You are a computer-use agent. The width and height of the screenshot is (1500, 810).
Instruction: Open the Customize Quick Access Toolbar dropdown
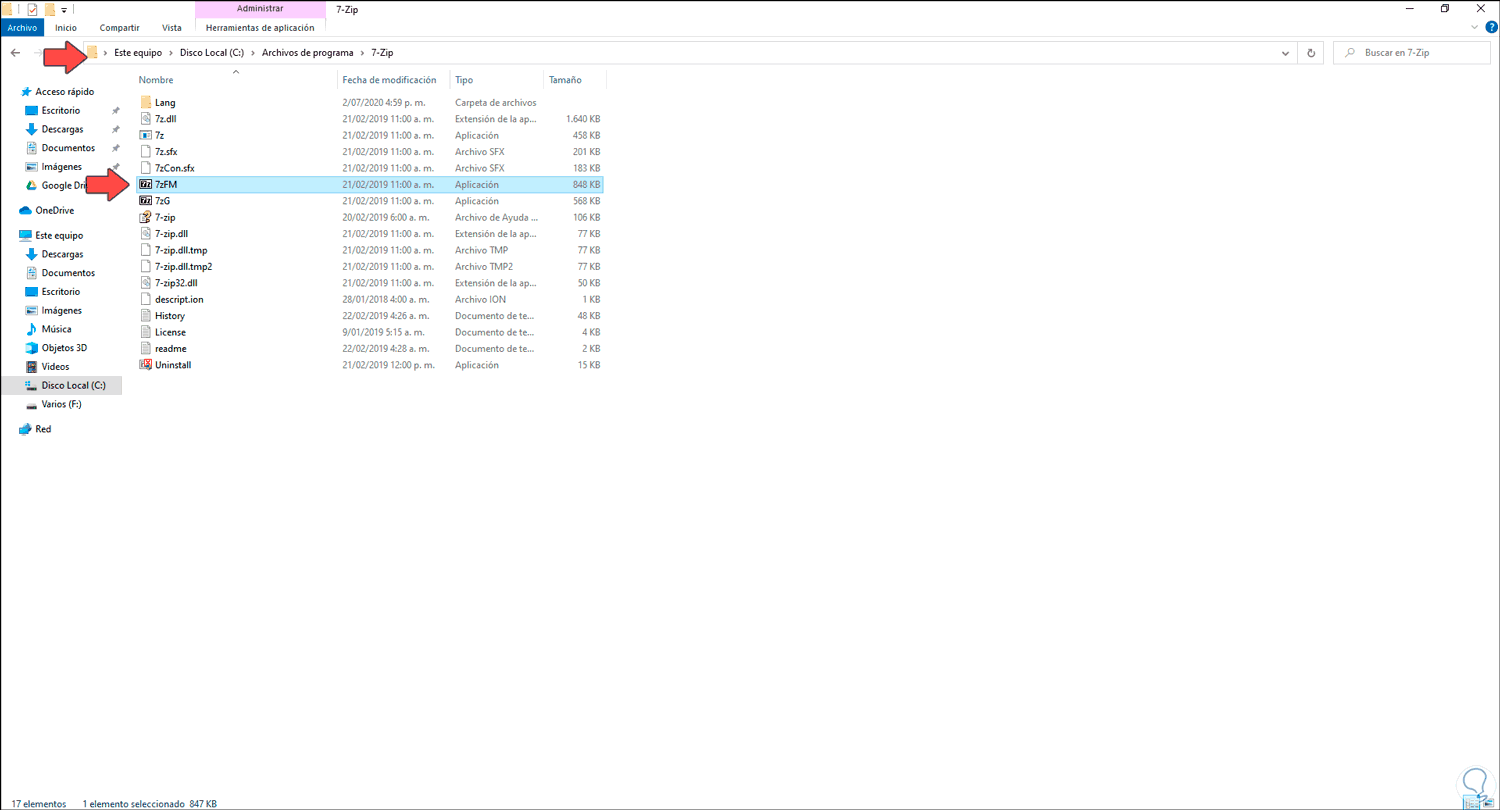(x=64, y=10)
